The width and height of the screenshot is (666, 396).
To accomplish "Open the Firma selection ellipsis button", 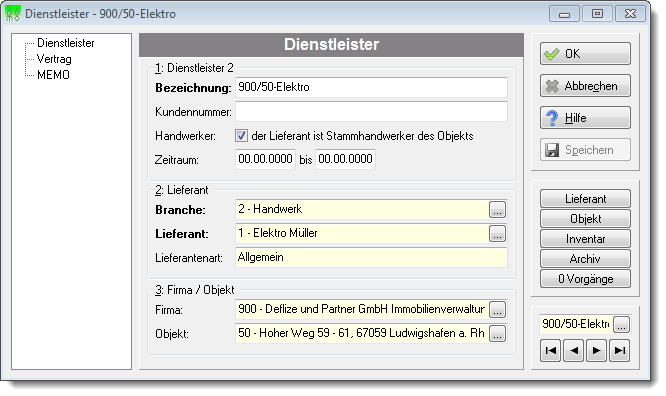I will [497, 309].
